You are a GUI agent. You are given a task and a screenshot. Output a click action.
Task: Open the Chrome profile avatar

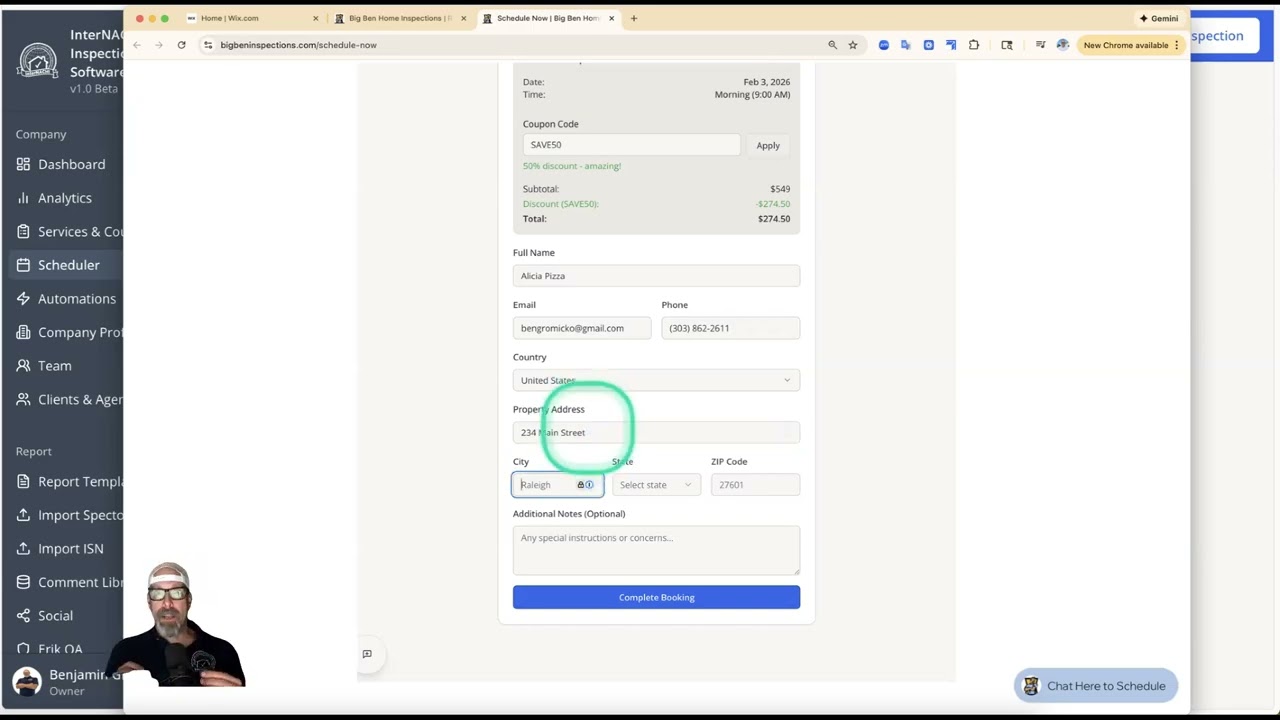[1062, 45]
